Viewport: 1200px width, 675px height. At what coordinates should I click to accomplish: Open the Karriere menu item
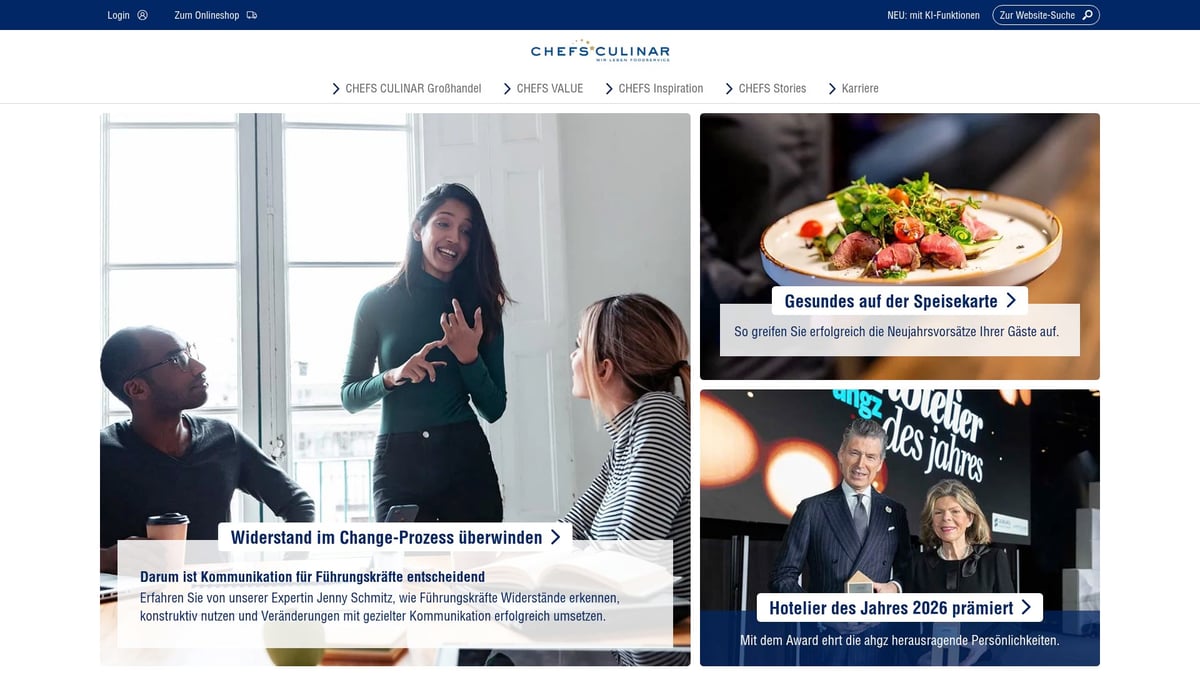860,88
